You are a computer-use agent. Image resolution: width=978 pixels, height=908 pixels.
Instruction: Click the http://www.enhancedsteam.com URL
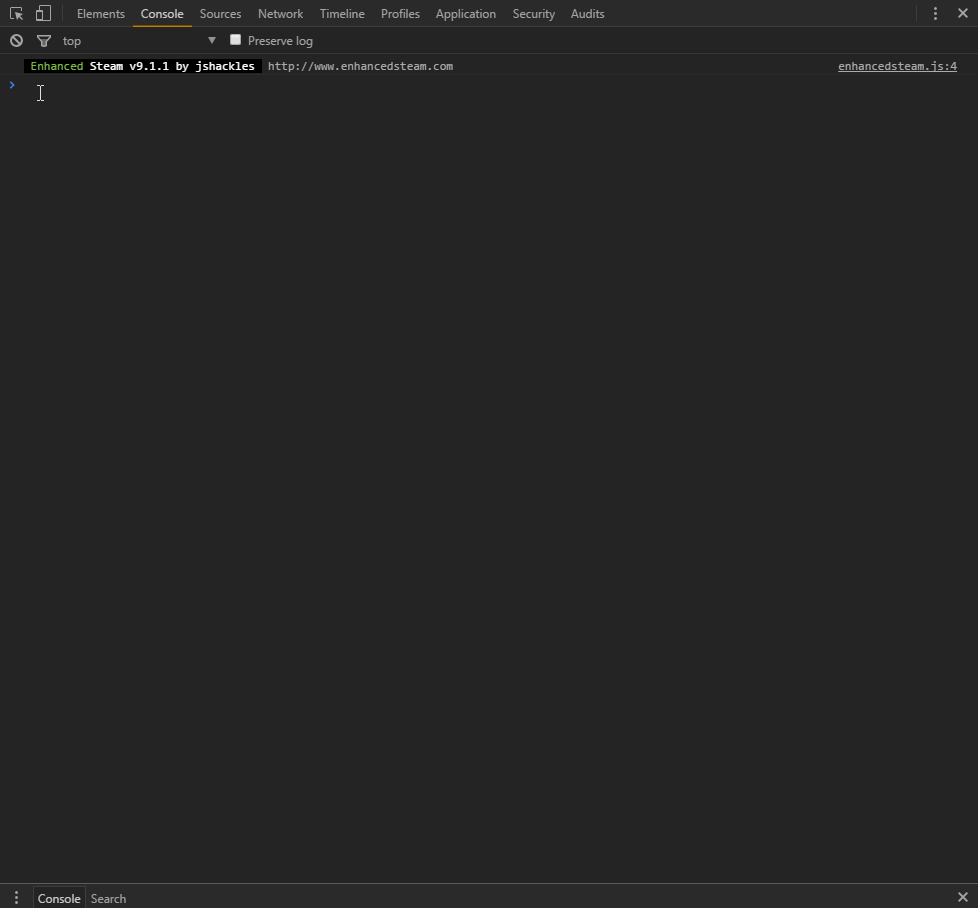pos(361,66)
